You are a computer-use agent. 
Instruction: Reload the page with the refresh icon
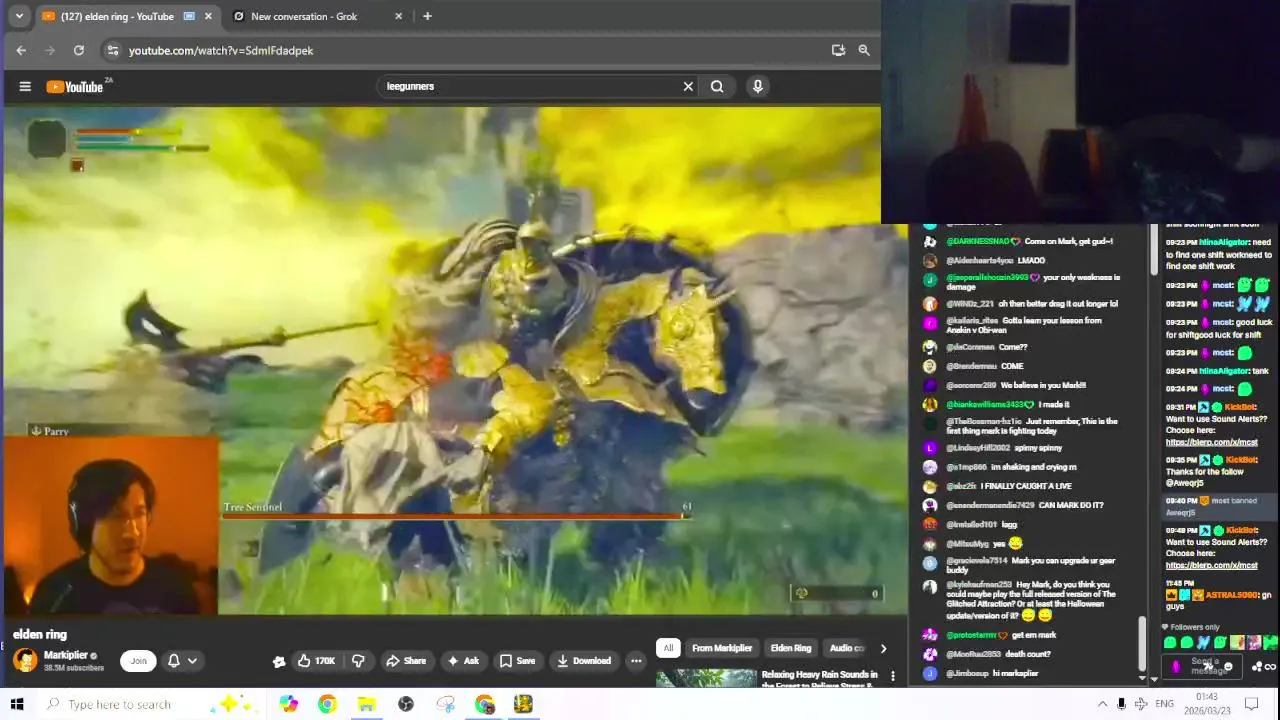pyautogui.click(x=79, y=50)
